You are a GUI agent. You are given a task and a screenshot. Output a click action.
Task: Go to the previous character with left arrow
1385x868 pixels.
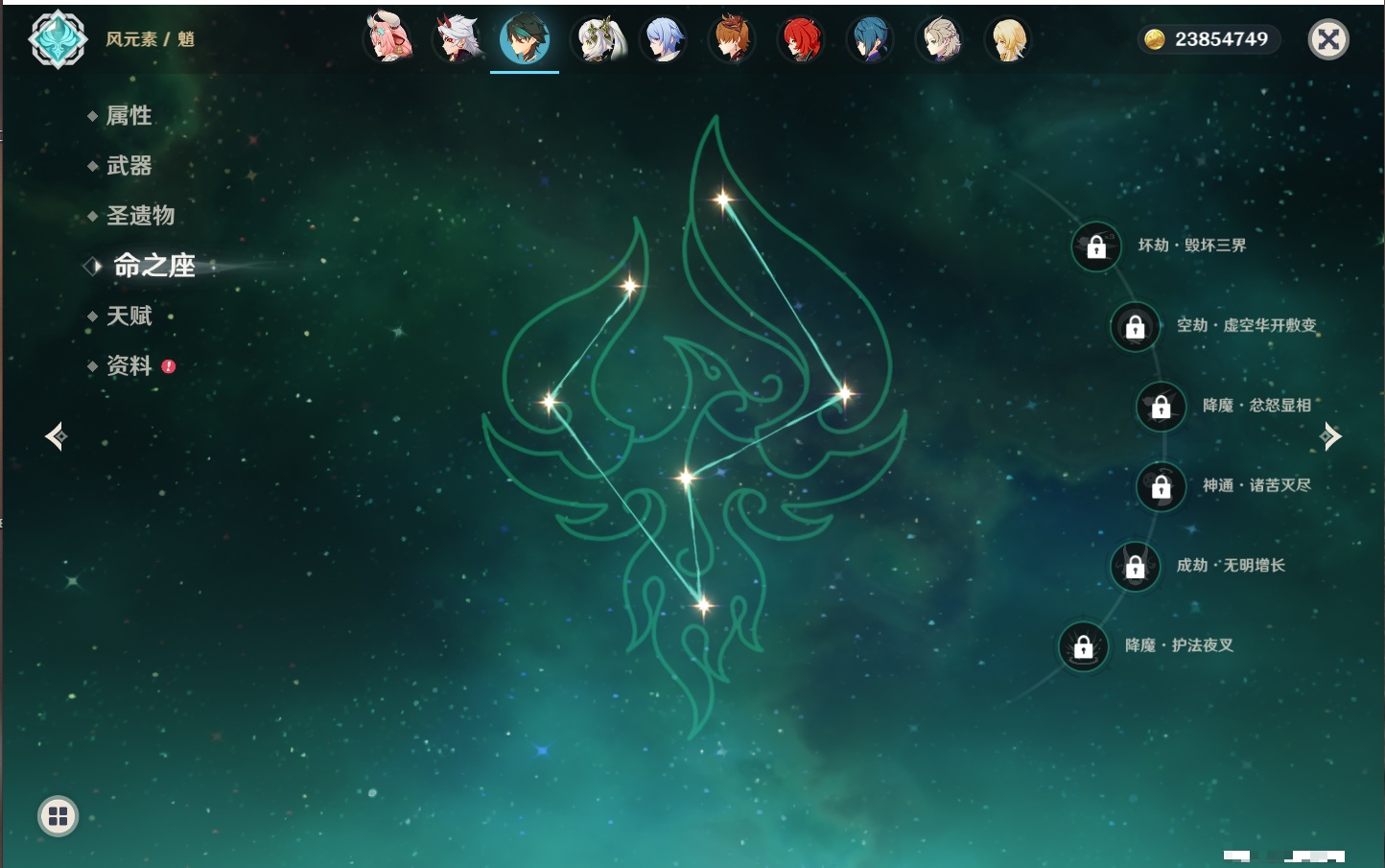tap(56, 436)
